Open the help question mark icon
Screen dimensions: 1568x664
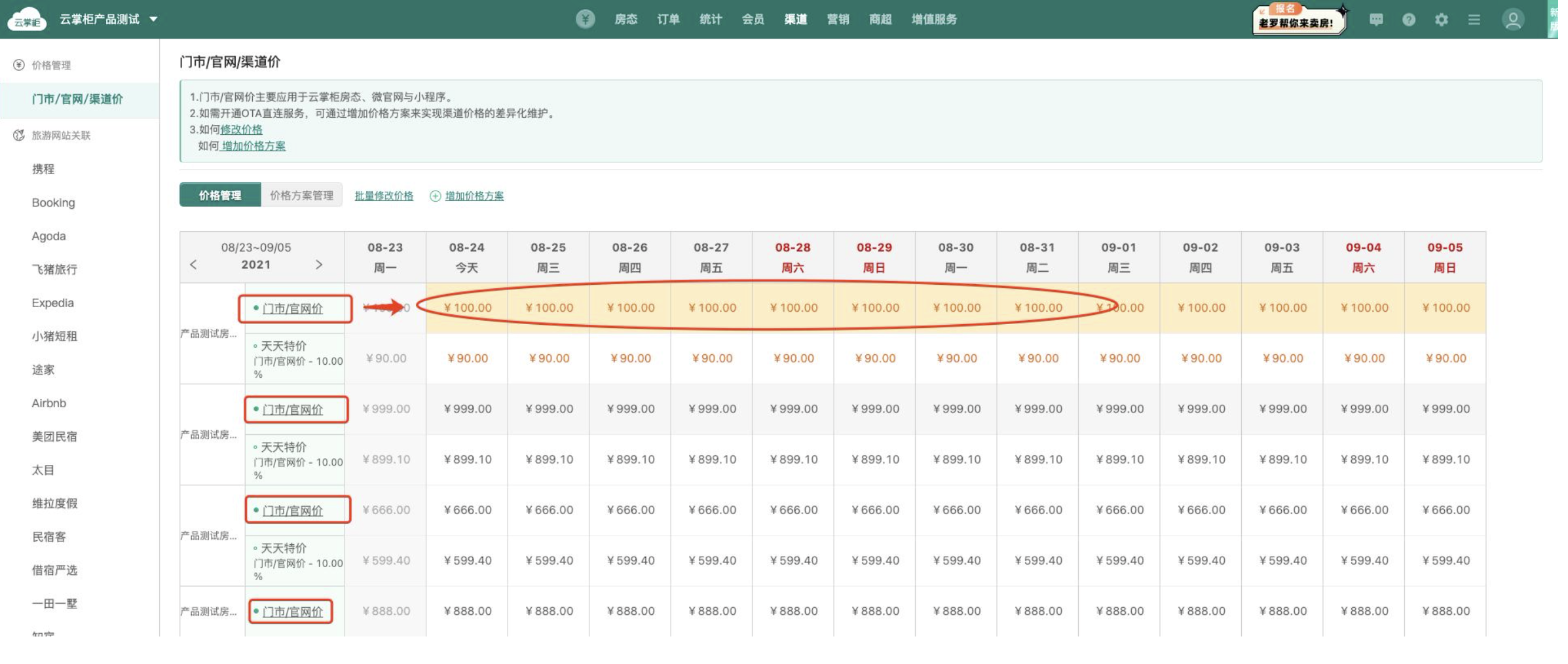click(x=1408, y=20)
